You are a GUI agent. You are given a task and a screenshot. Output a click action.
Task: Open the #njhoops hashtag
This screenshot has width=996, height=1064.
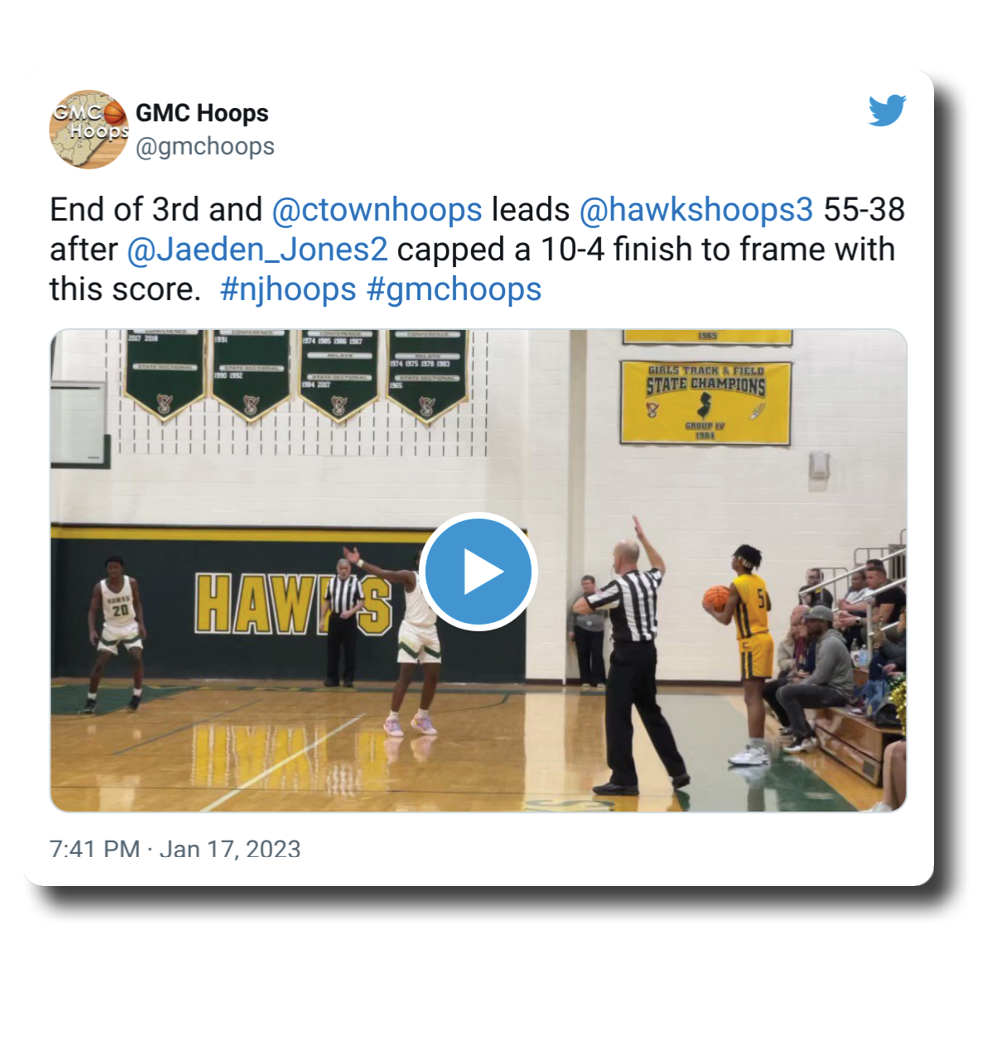pos(288,289)
